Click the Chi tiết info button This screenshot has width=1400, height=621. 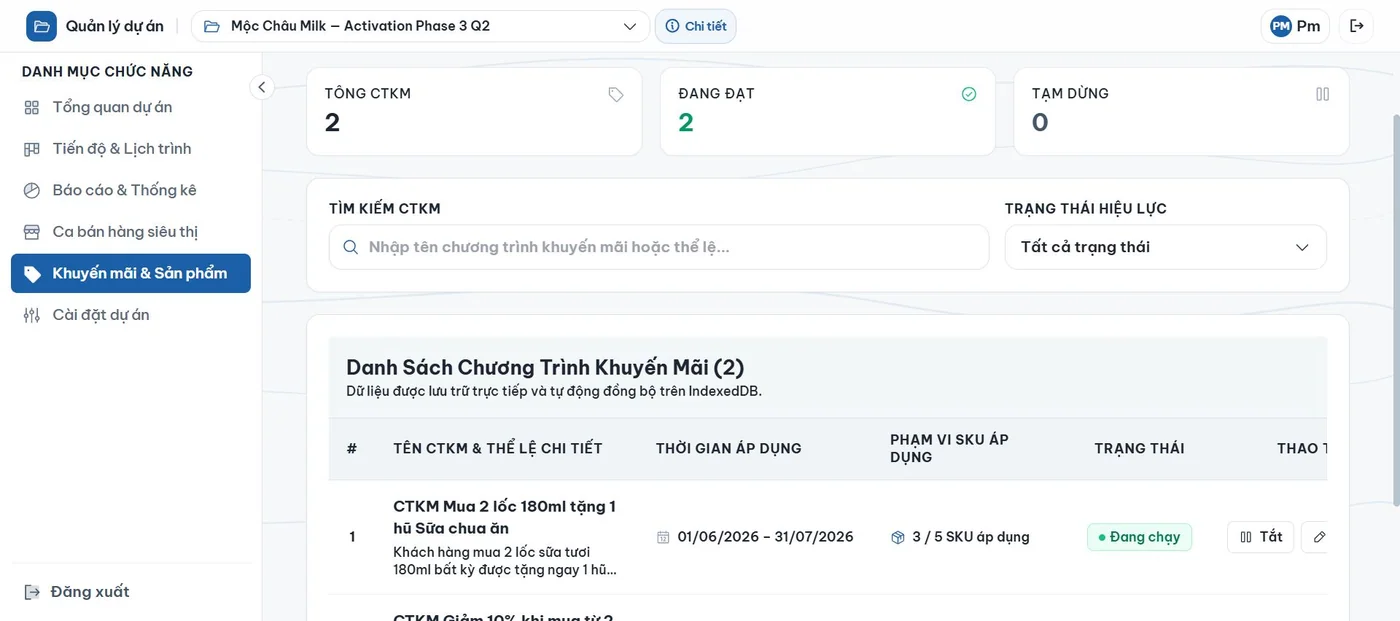[x=696, y=26]
